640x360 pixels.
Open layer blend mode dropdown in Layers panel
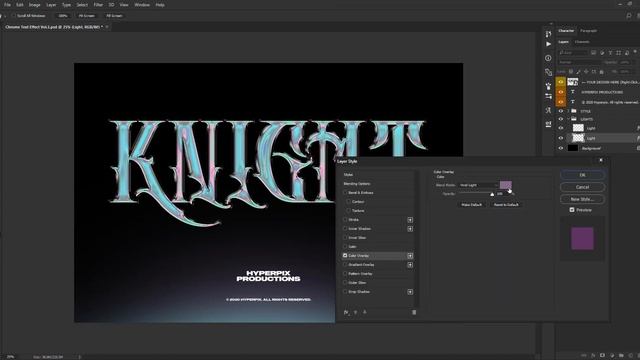click(580, 62)
